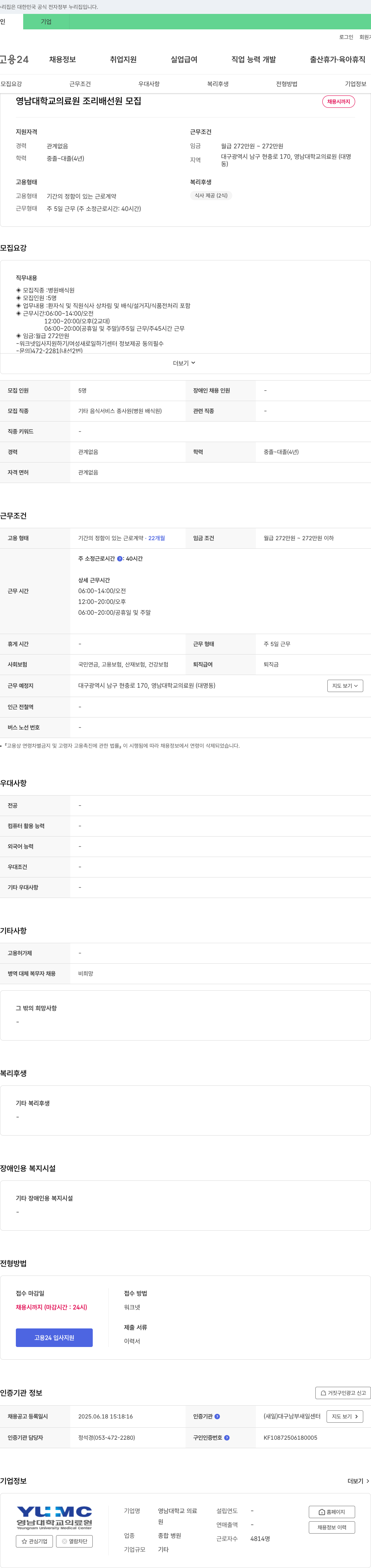
Task: Click the 월급 272만원 ~ 272만원 이하 value
Action: [x=298, y=538]
